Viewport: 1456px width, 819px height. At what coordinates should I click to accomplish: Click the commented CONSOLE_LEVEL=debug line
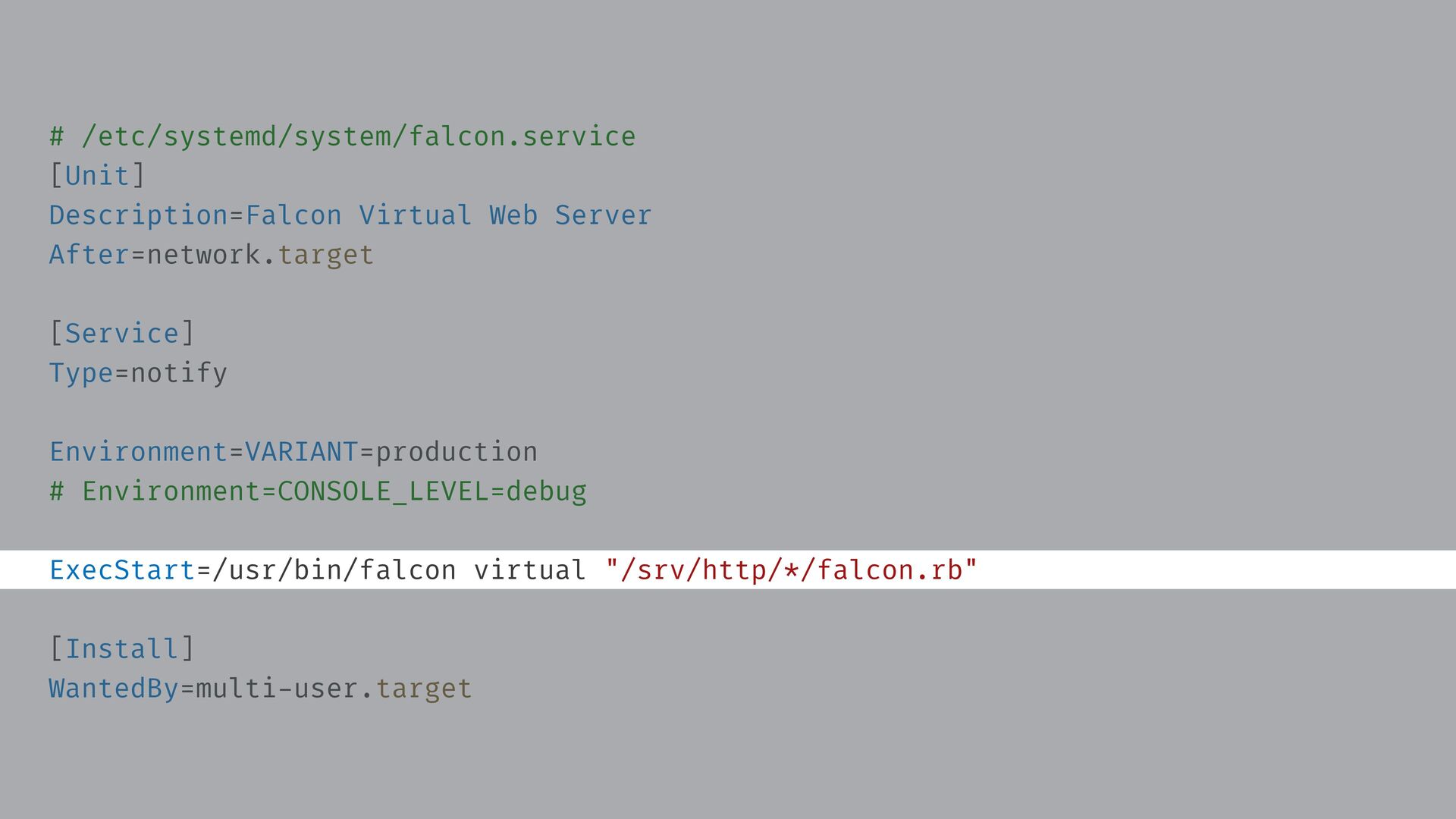click(318, 491)
